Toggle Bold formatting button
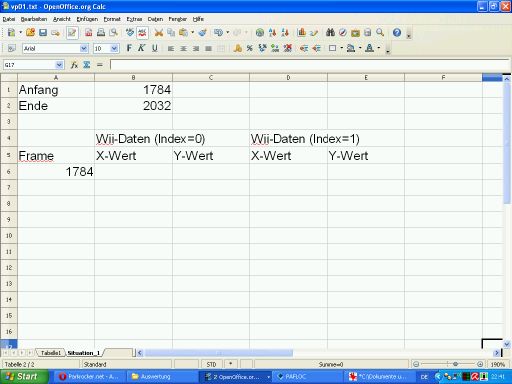 click(x=129, y=48)
